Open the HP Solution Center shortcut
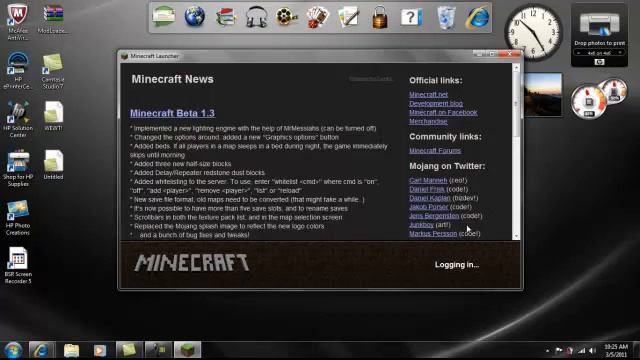The image size is (640, 360). point(18,119)
